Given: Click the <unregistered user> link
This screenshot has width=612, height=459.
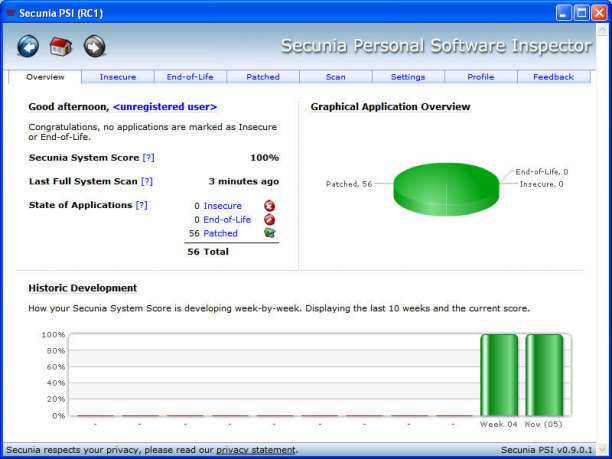Looking at the screenshot, I should pos(165,107).
